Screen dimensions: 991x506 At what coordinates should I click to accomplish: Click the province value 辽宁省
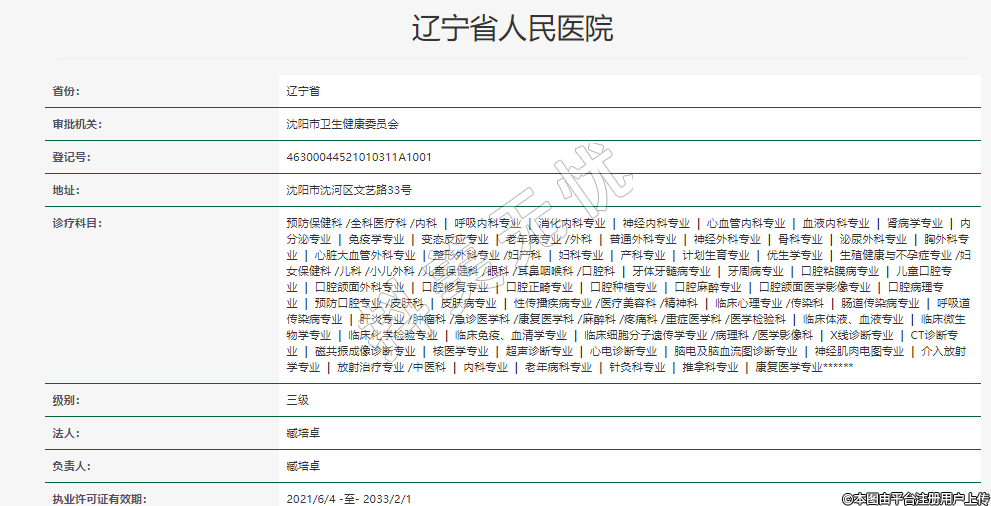(303, 91)
